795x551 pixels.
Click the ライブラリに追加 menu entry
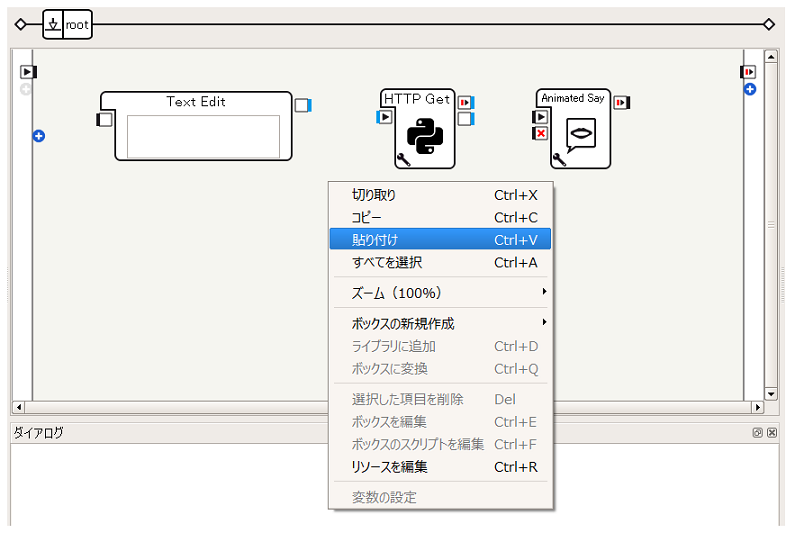pos(440,346)
